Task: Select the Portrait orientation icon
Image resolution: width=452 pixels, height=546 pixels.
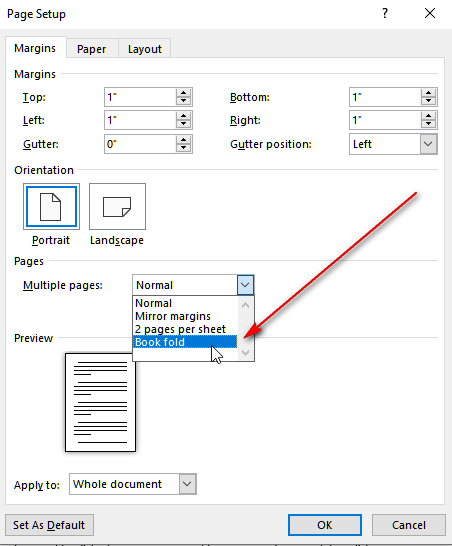Action: coord(51,206)
